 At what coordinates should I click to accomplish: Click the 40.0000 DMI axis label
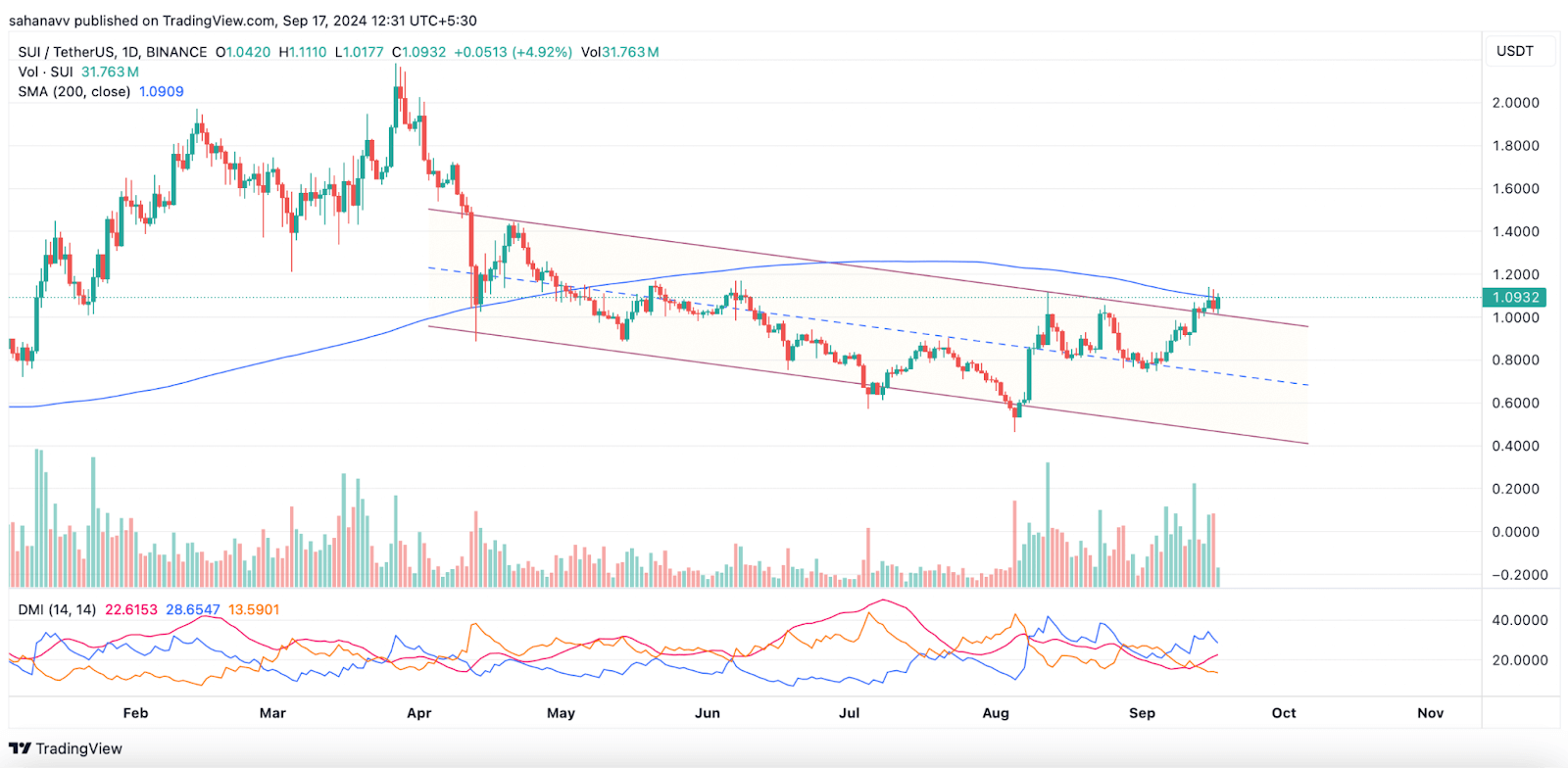(1520, 620)
